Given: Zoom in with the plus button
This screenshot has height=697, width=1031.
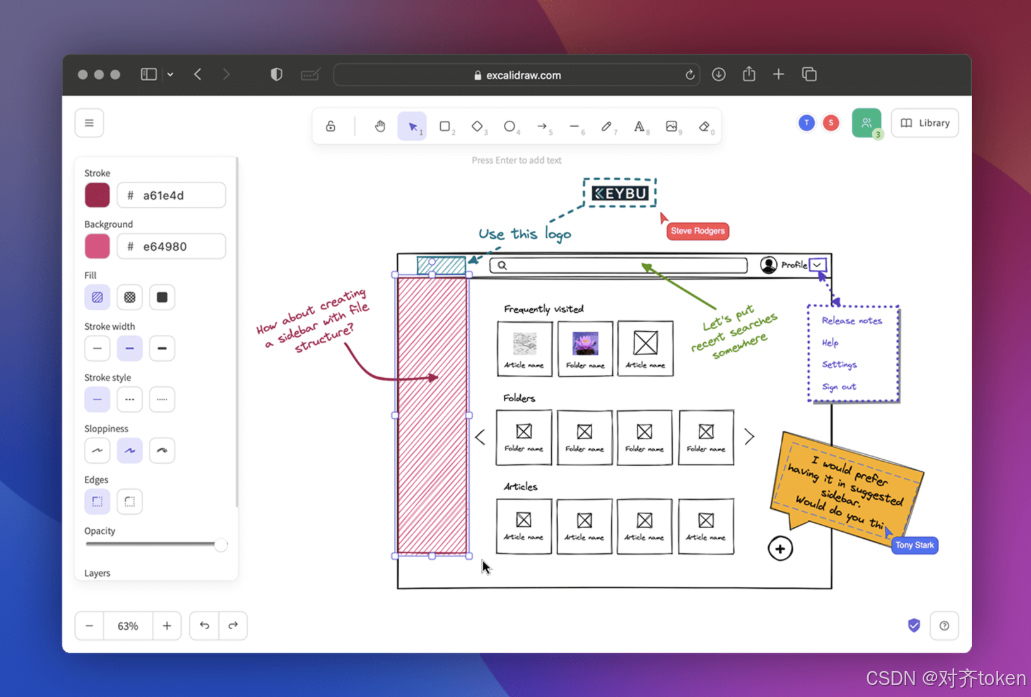Looking at the screenshot, I should coord(167,626).
